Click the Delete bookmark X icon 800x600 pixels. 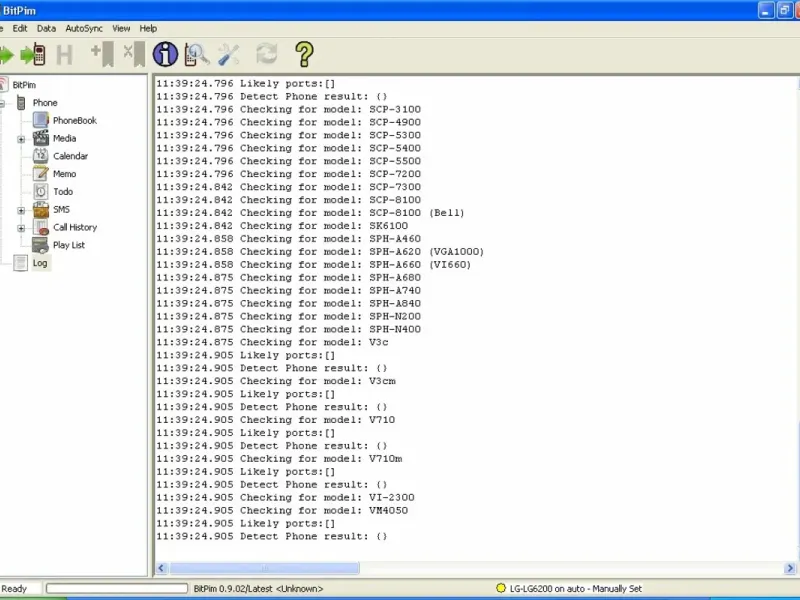[x=134, y=54]
